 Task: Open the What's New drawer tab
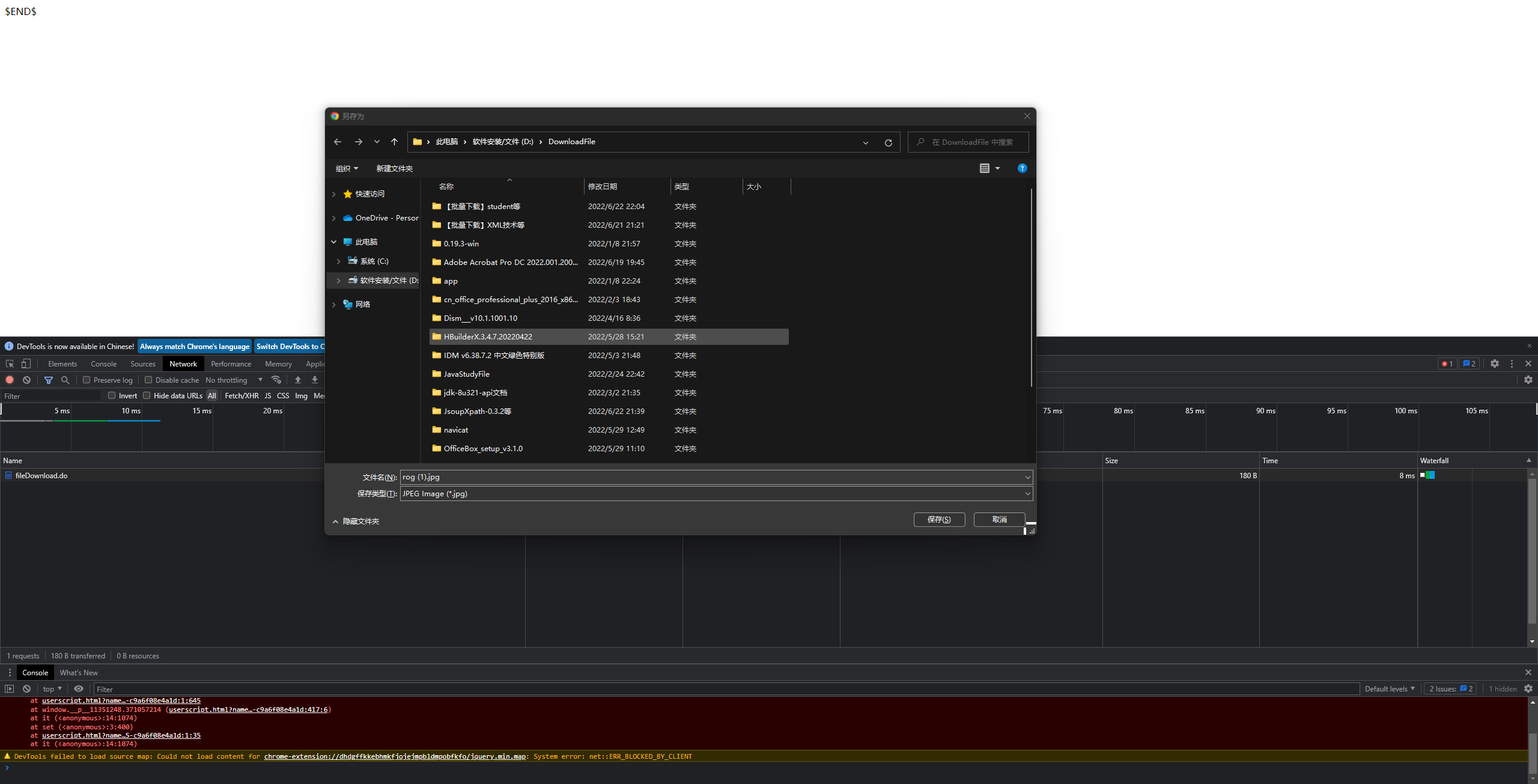tap(79, 673)
